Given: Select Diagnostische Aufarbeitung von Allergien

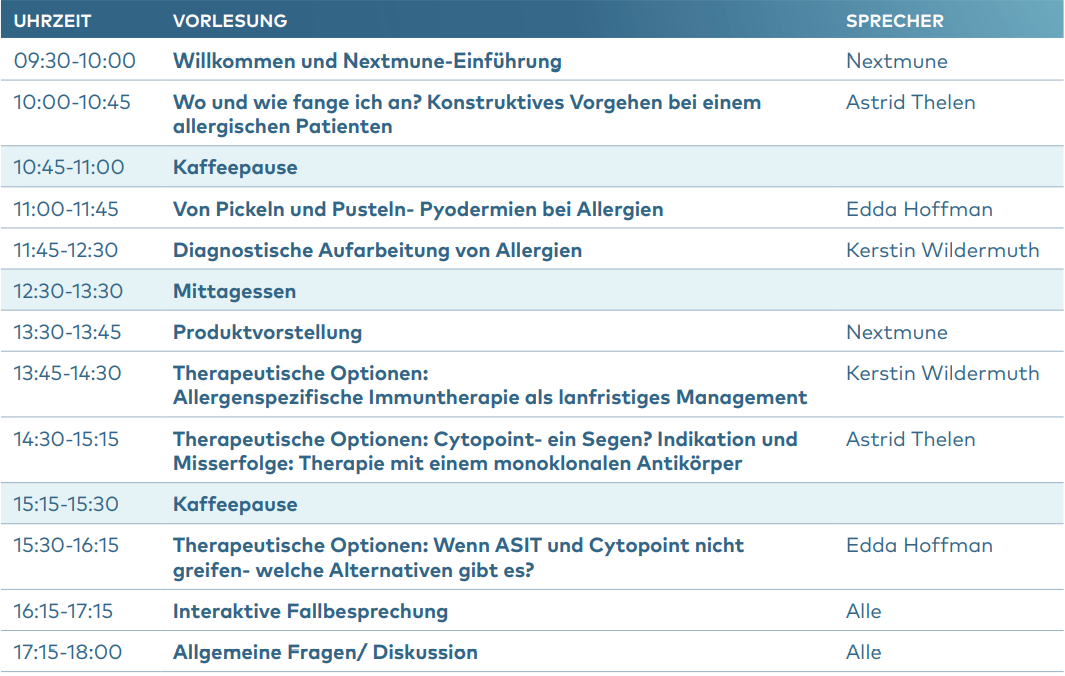Looking at the screenshot, I should pyautogui.click(x=378, y=251).
